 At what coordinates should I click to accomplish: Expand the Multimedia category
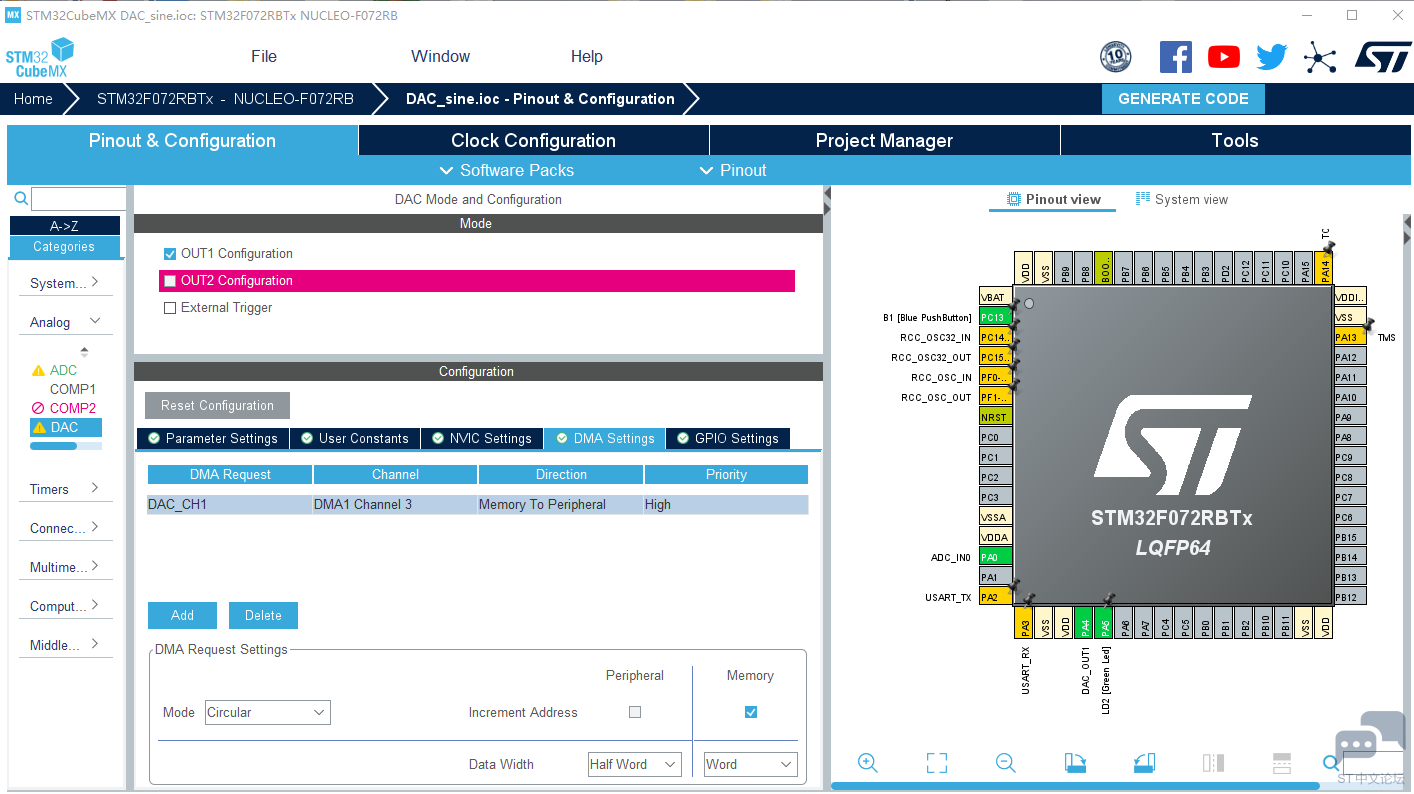click(65, 567)
